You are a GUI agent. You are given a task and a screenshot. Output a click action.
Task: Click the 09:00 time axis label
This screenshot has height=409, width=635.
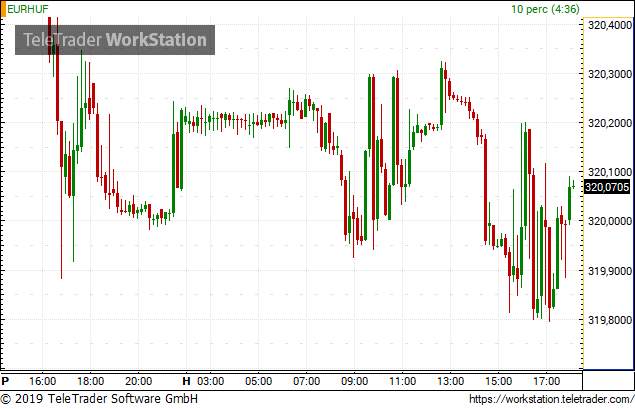pyautogui.click(x=354, y=381)
